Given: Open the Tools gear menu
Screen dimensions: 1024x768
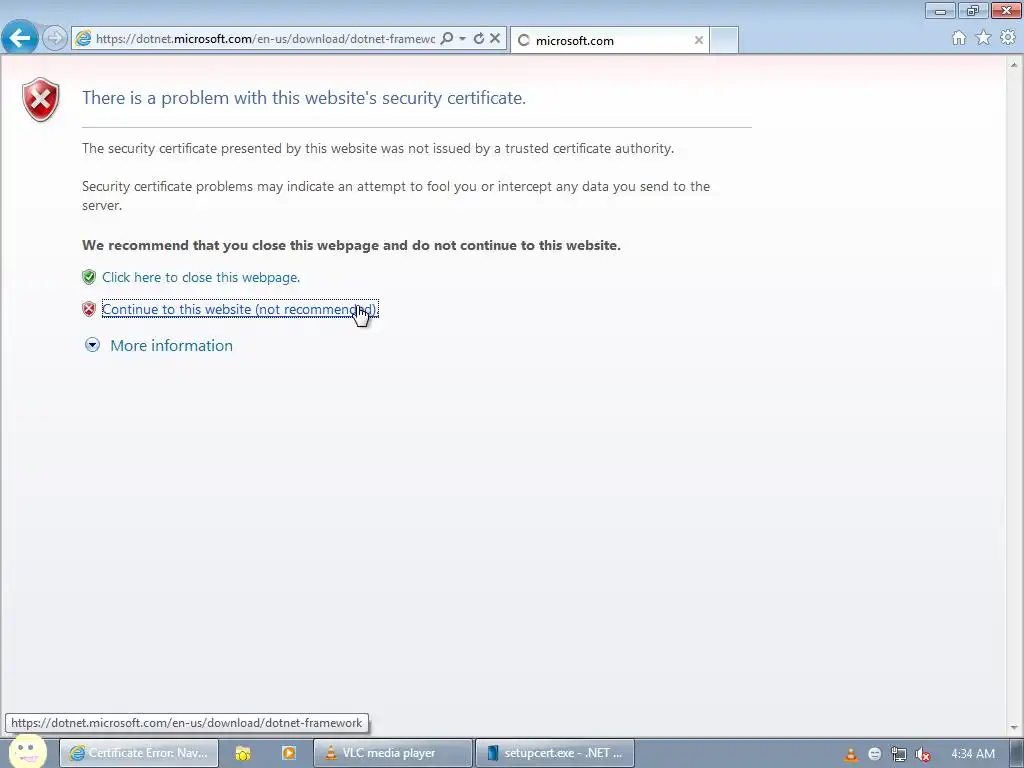Looking at the screenshot, I should tap(1008, 38).
